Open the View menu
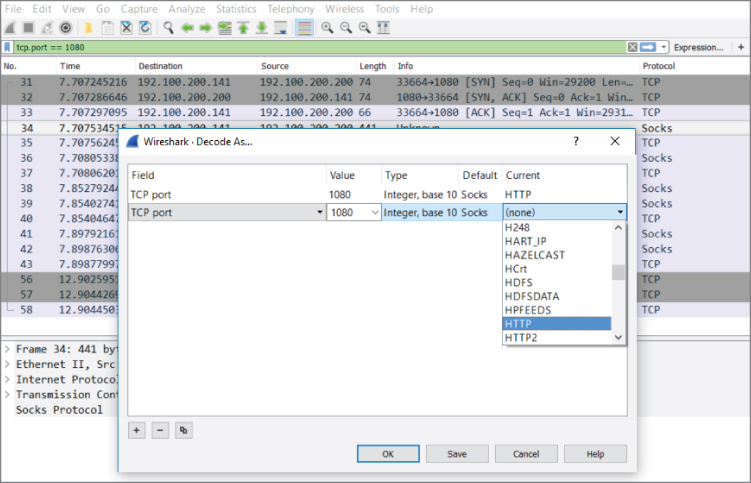 [x=73, y=9]
